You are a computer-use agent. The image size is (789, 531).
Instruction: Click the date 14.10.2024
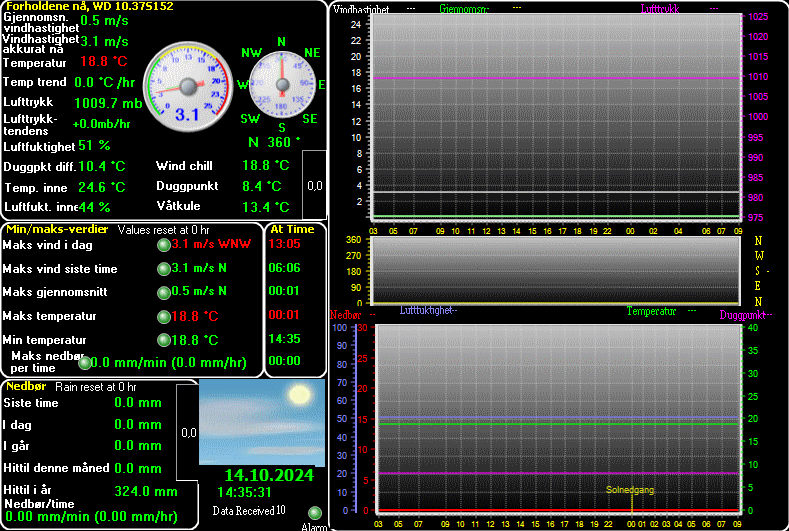269,475
